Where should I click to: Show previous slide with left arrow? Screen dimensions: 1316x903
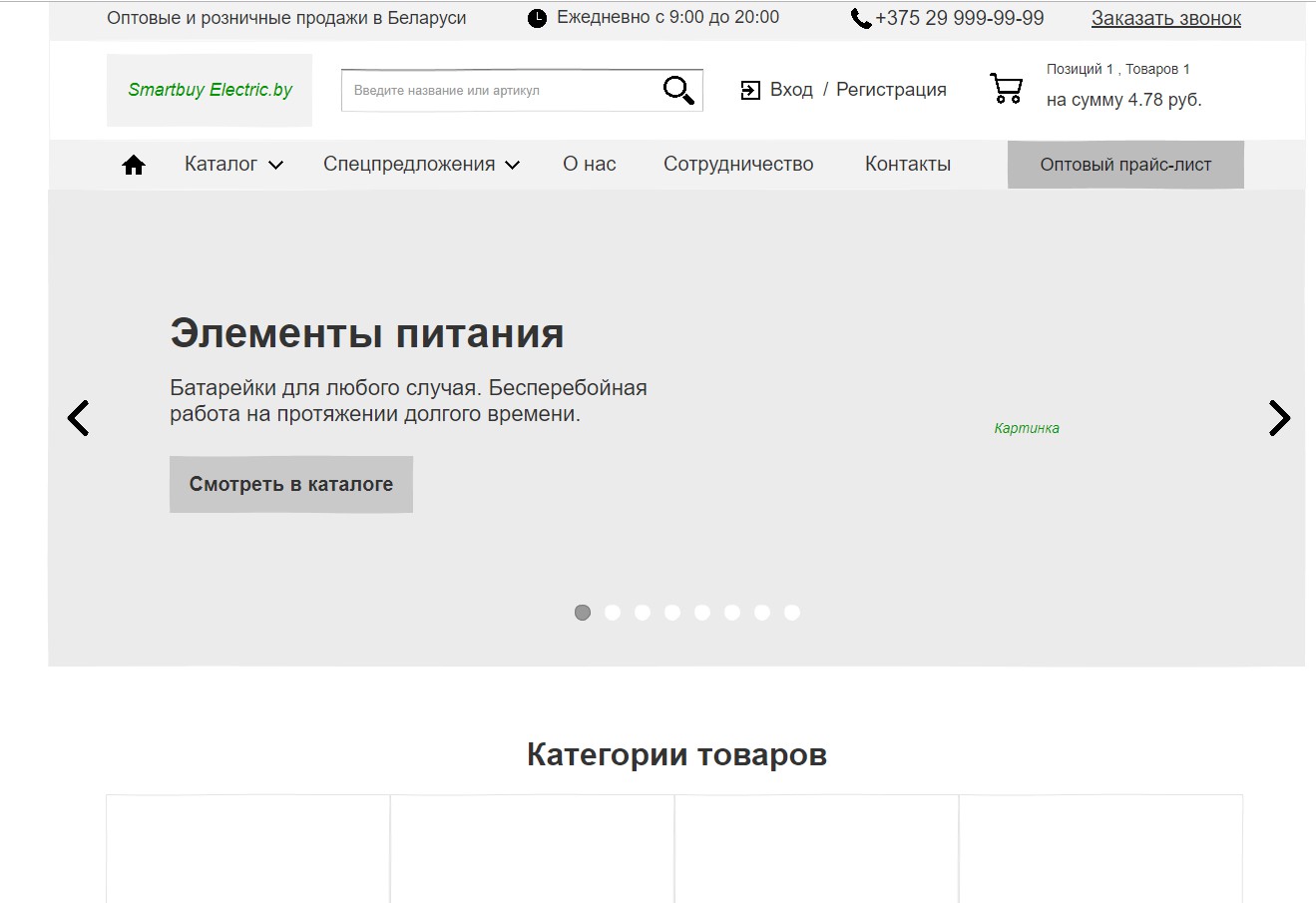pos(78,418)
